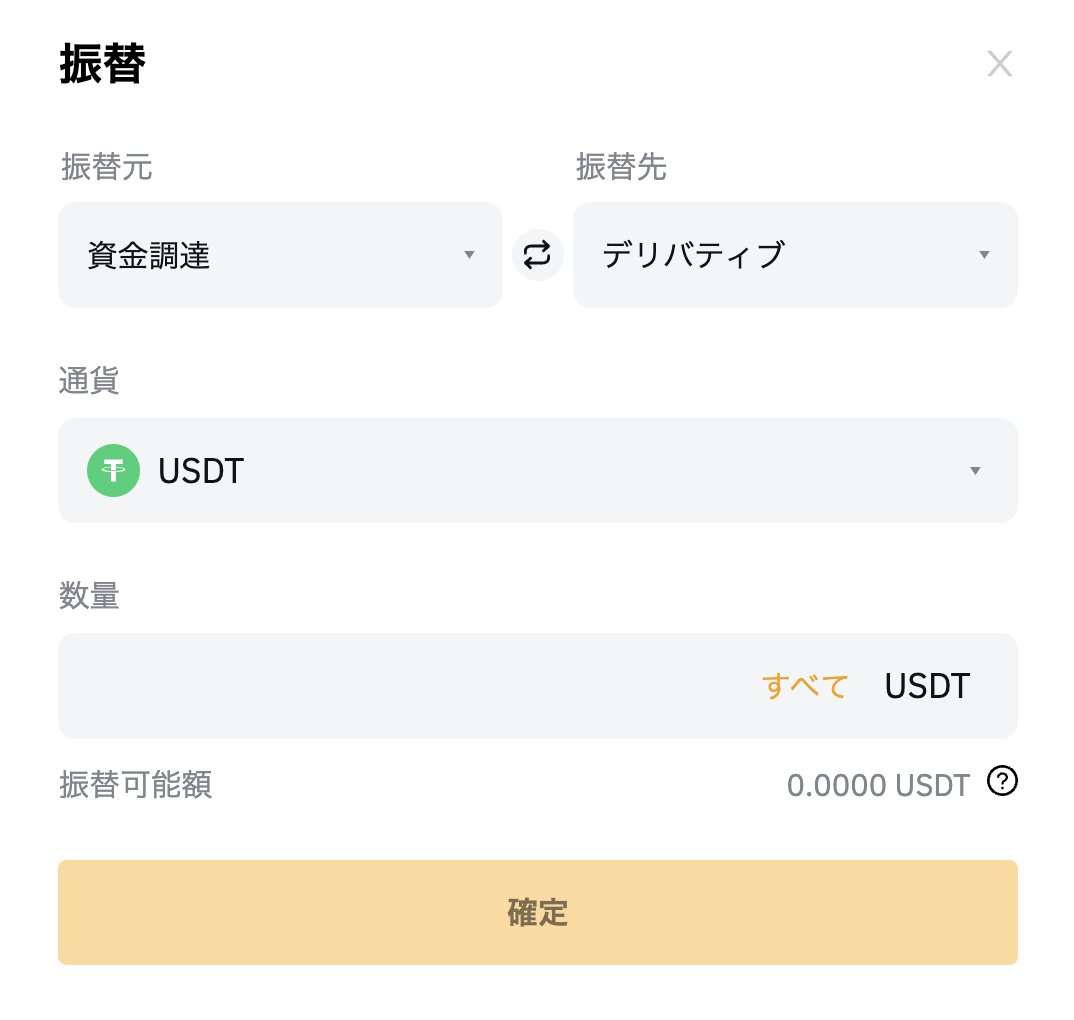Screen dimensions: 1074x1020
Task: Click the green Tether coin icon
Action: click(x=114, y=471)
